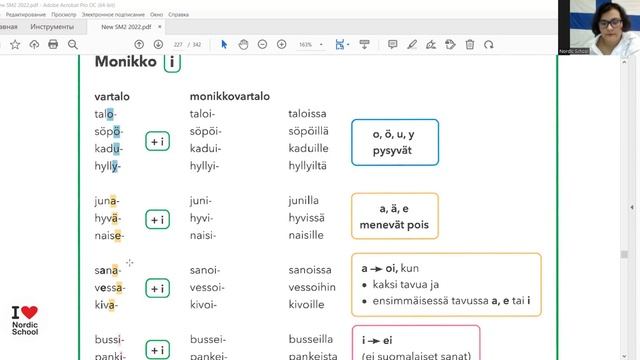
Task: Open the Электронное подписание menu
Action: pyautogui.click(x=113, y=15)
